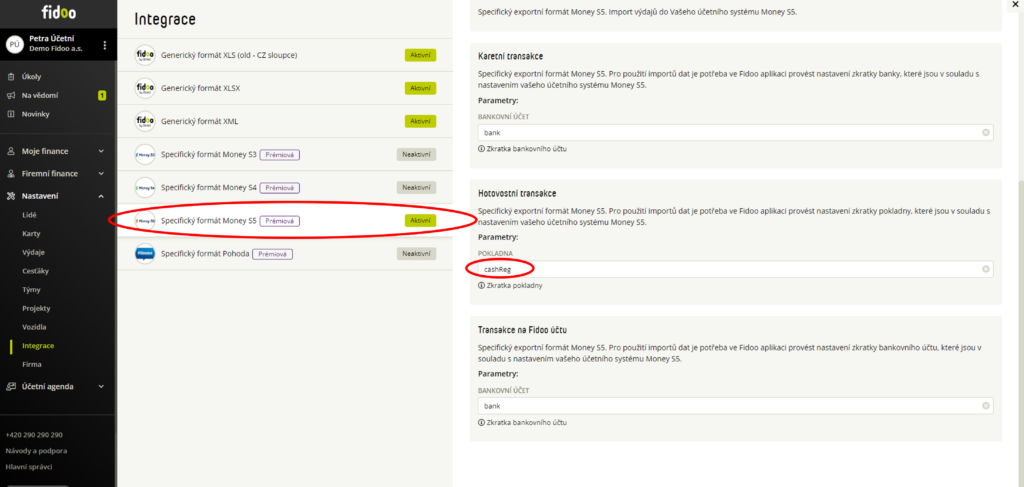
Task: Click the Prémiová tag on Money S3
Action: click(280, 155)
